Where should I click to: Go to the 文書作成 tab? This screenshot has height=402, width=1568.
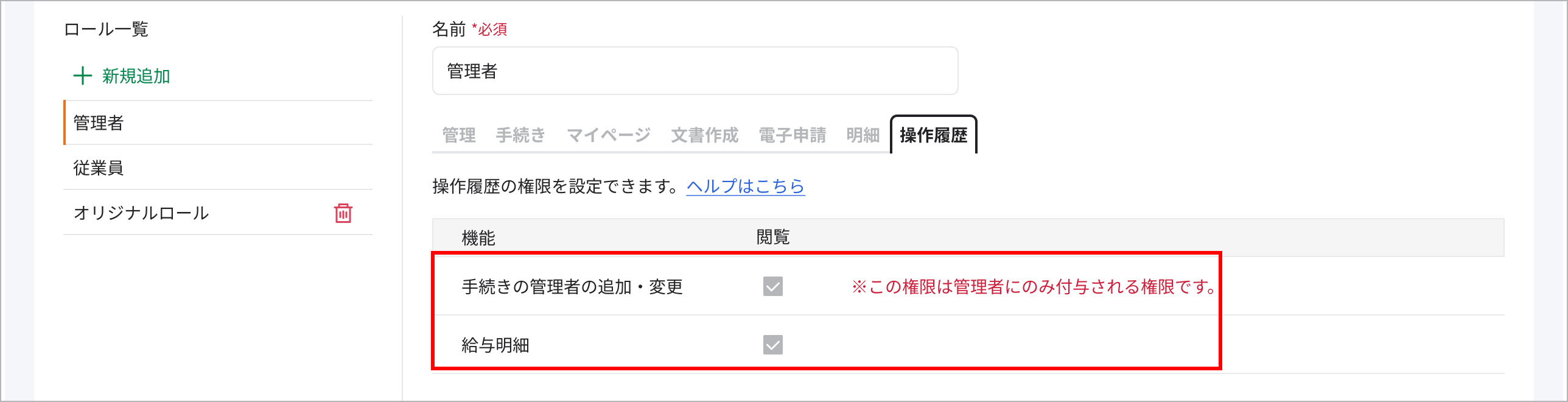[x=704, y=135]
